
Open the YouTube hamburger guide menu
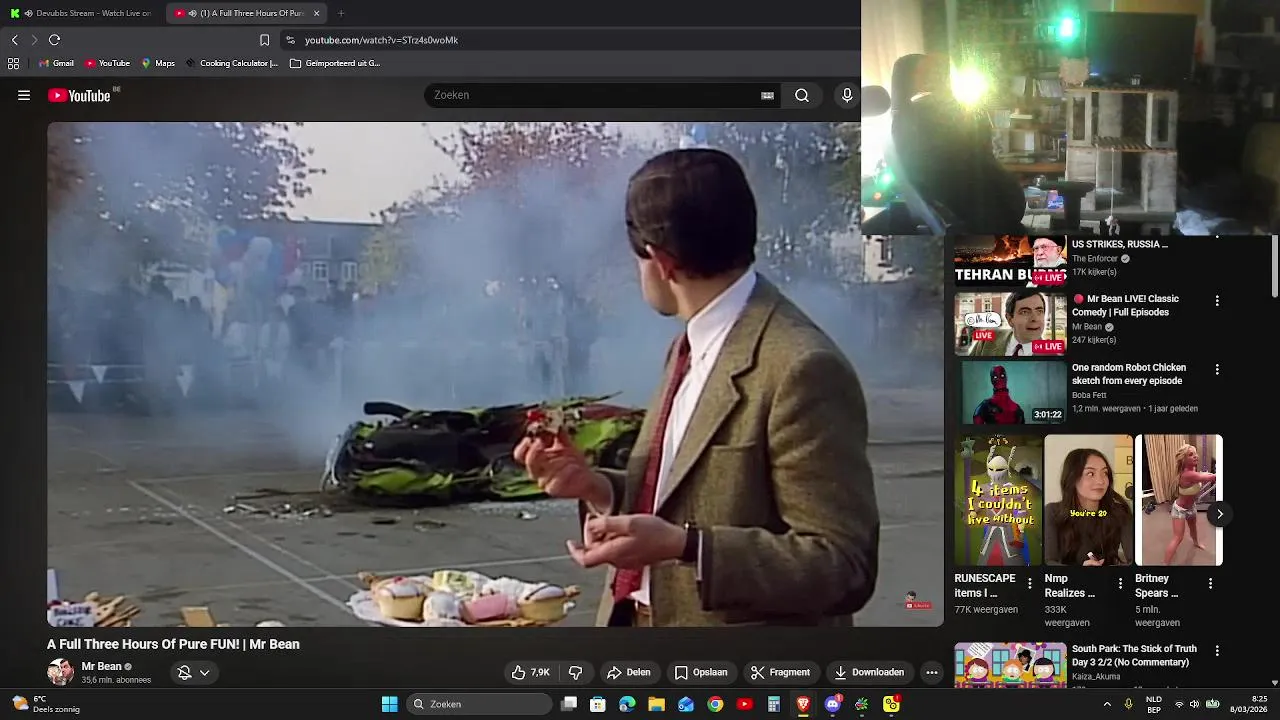pyautogui.click(x=24, y=95)
